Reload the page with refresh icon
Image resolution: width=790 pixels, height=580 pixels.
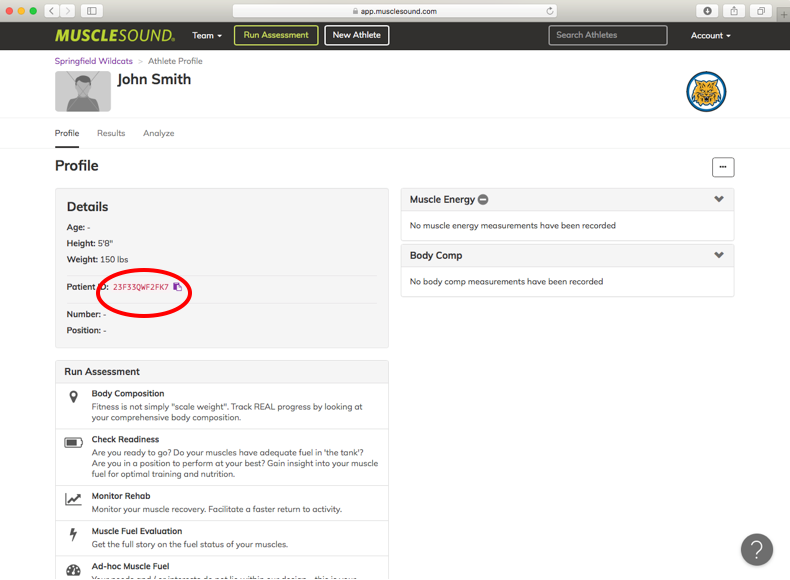coord(550,11)
